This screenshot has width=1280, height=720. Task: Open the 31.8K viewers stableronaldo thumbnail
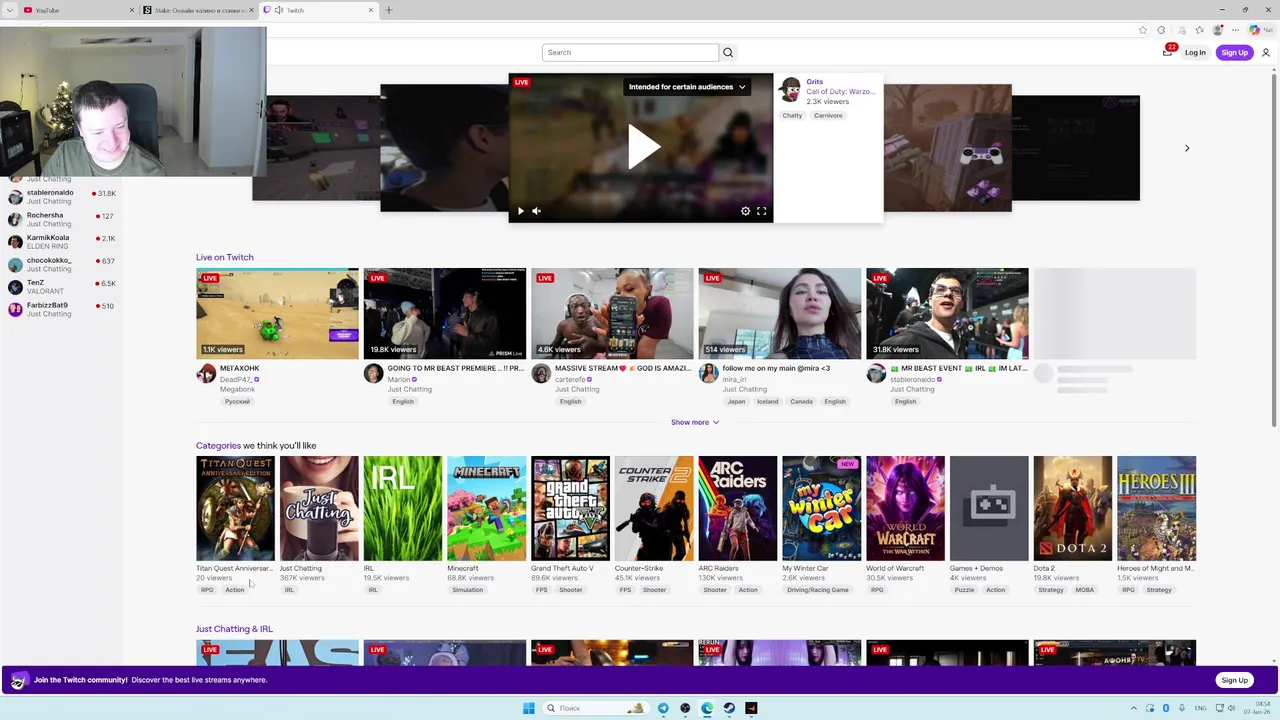pyautogui.click(x=947, y=313)
